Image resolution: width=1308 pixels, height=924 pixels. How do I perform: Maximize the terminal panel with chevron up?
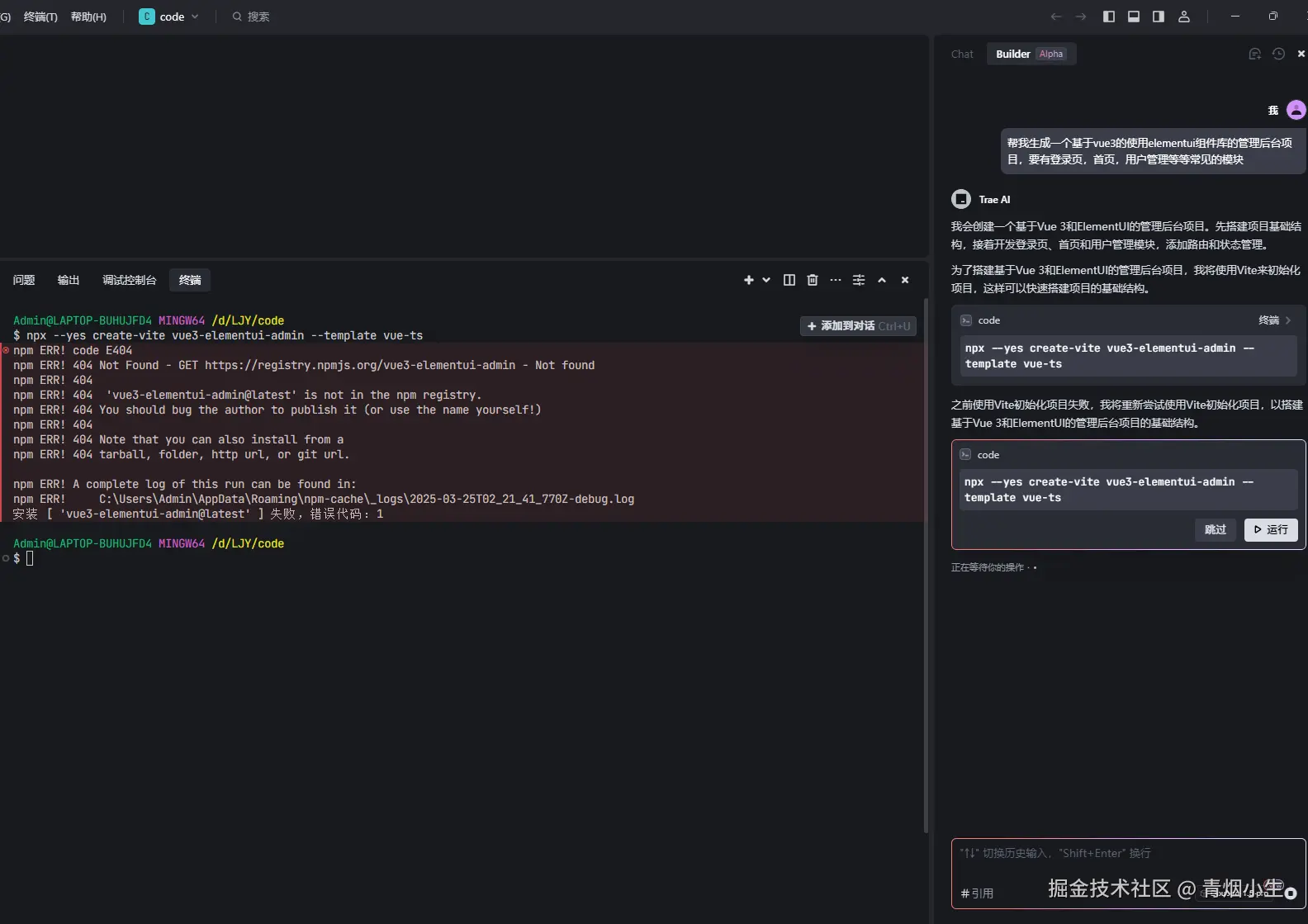(x=882, y=281)
